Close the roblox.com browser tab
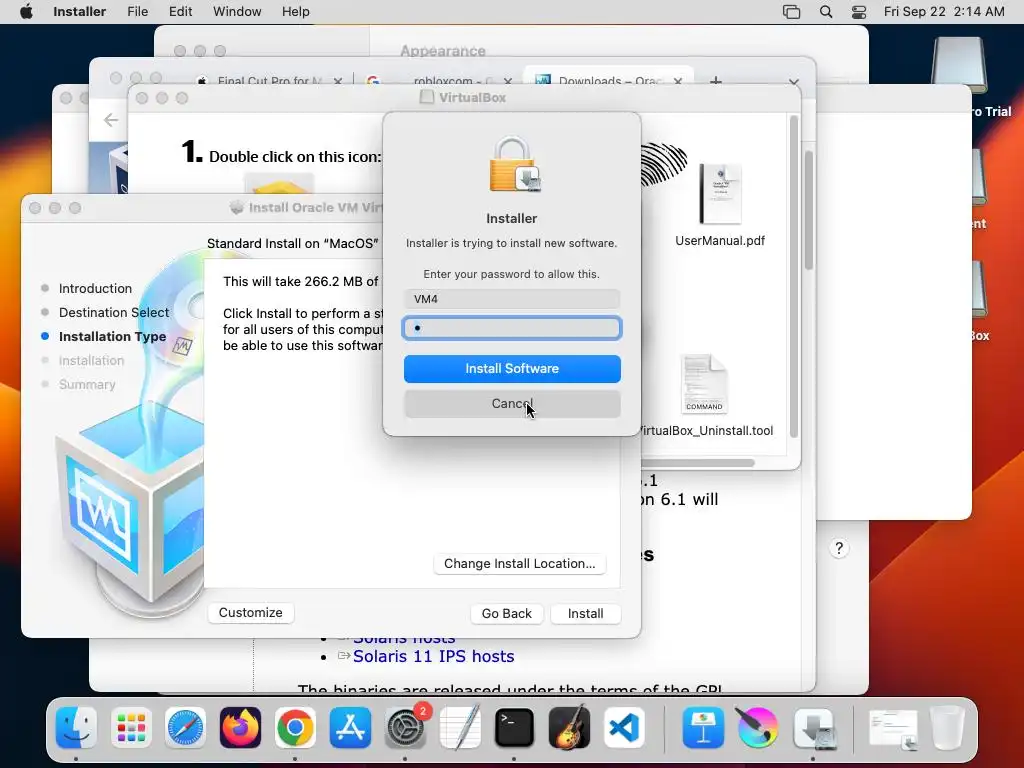The width and height of the screenshot is (1024, 768). point(507,81)
